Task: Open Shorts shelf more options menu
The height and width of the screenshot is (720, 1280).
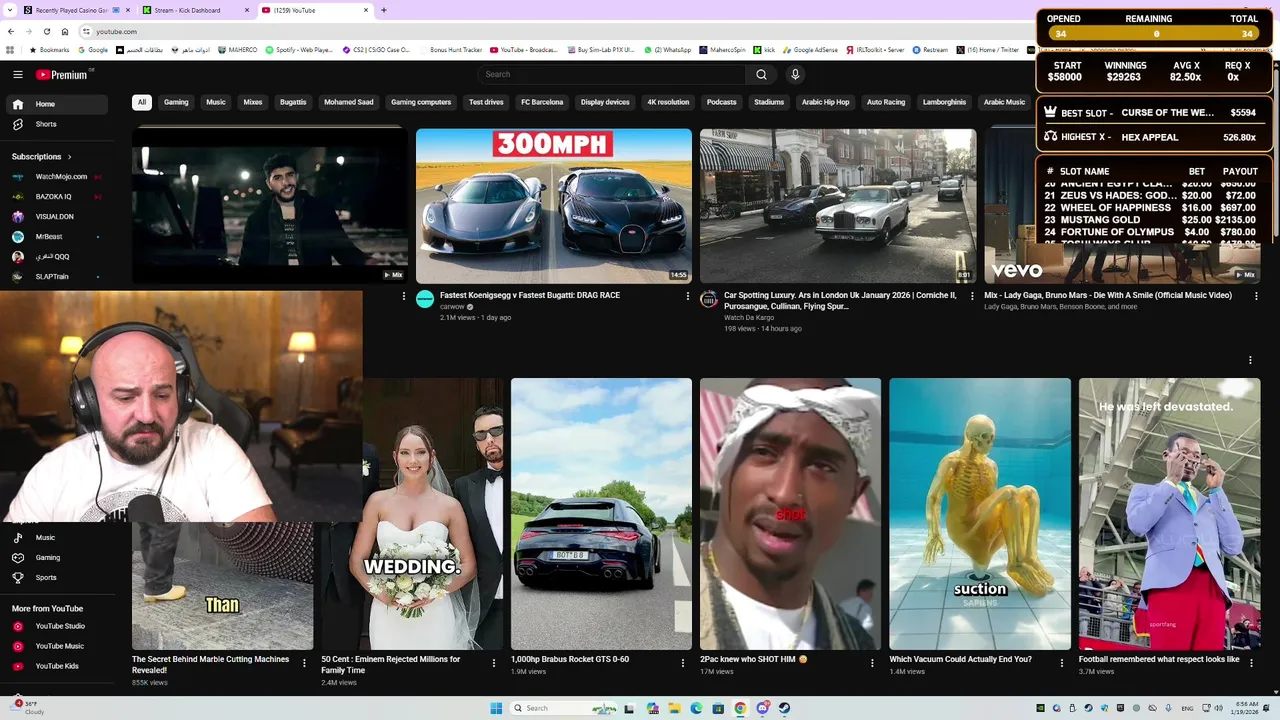Action: click(x=1250, y=360)
